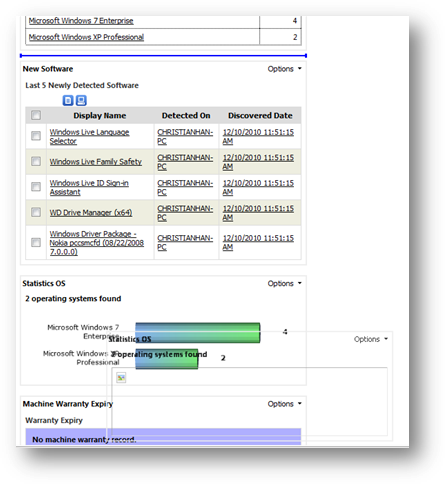445x484 pixels.
Task: Open Options menu of New Software panel
Action: pos(284,69)
